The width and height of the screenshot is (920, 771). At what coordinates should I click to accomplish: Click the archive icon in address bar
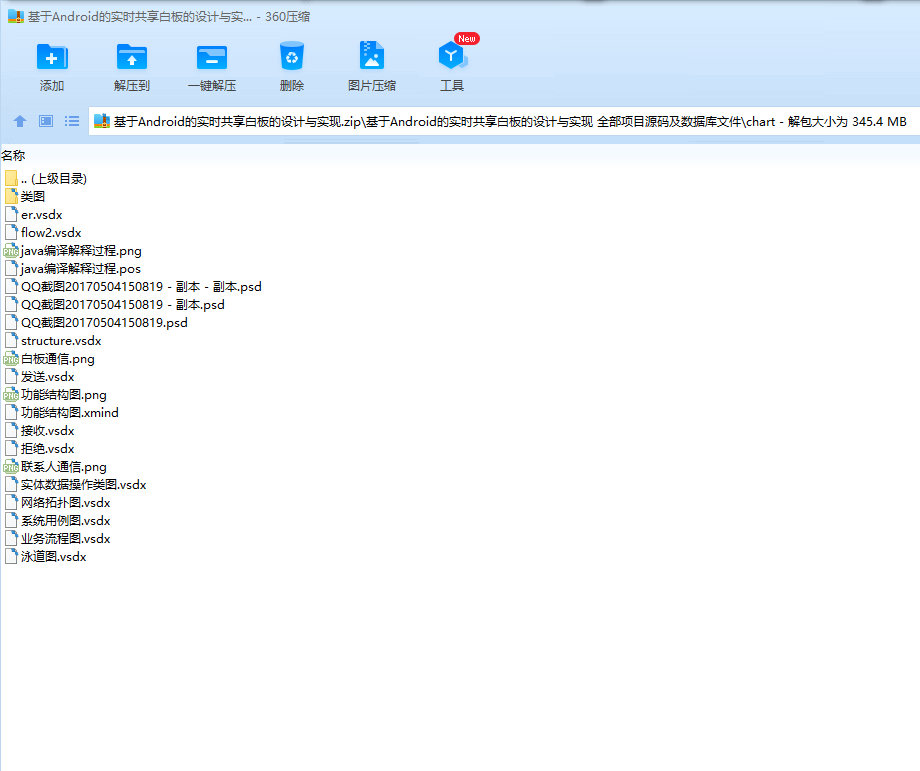pos(102,121)
